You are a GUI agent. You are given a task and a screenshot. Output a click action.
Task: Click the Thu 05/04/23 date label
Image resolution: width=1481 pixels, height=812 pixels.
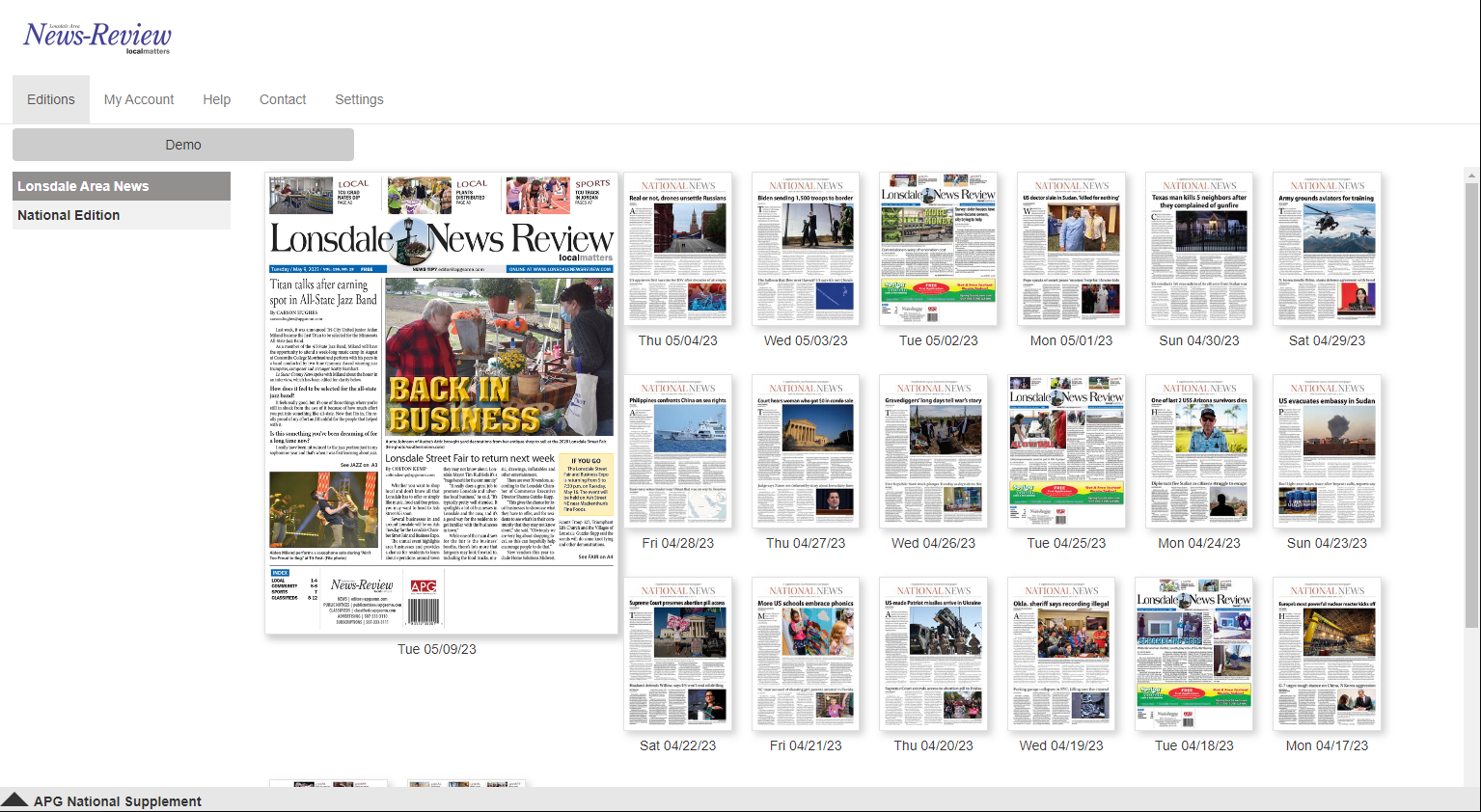pyautogui.click(x=678, y=340)
